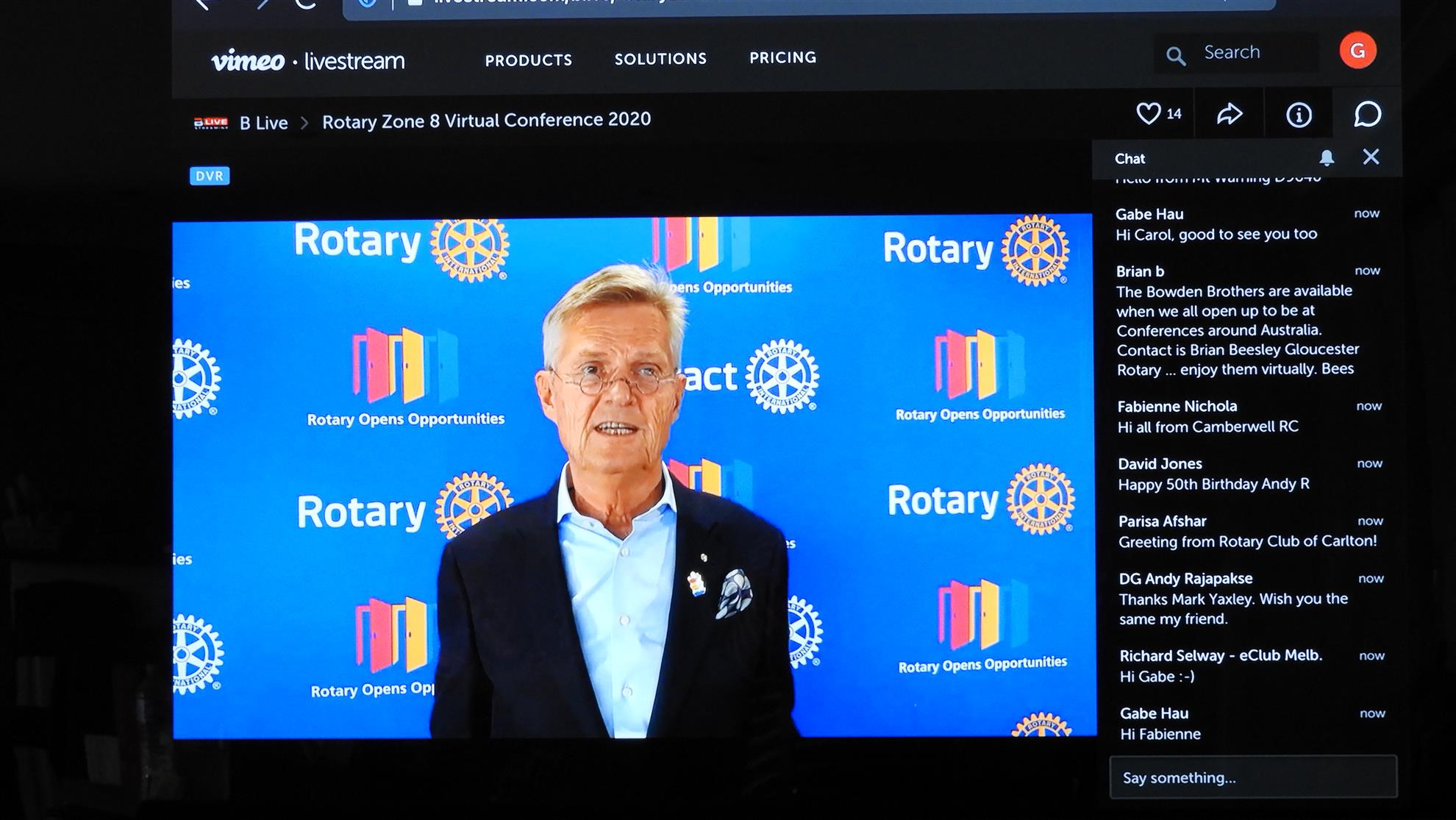The width and height of the screenshot is (1456, 820).
Task: Go to the Vimeo Livestream home logo
Action: [x=307, y=60]
